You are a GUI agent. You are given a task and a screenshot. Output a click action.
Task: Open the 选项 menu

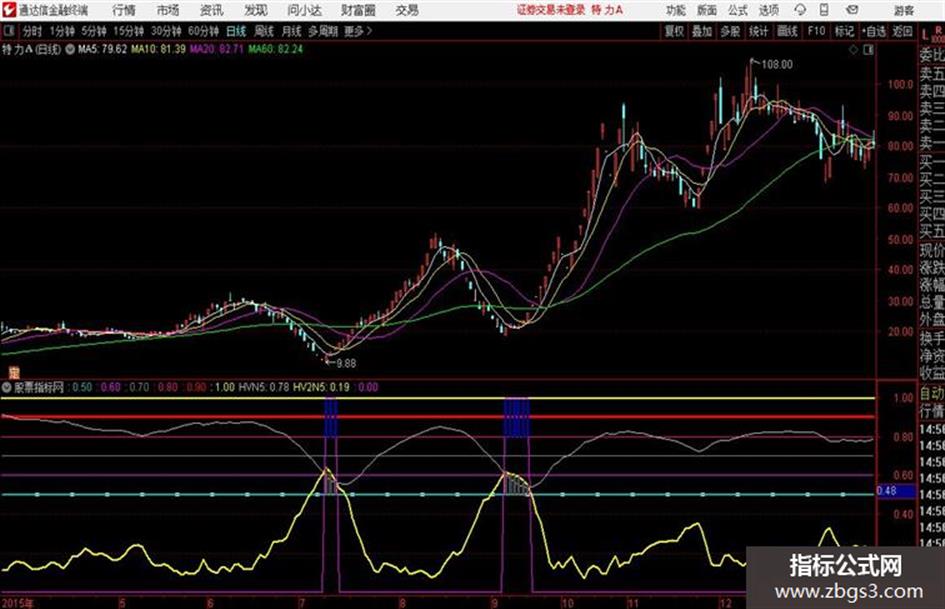[768, 10]
